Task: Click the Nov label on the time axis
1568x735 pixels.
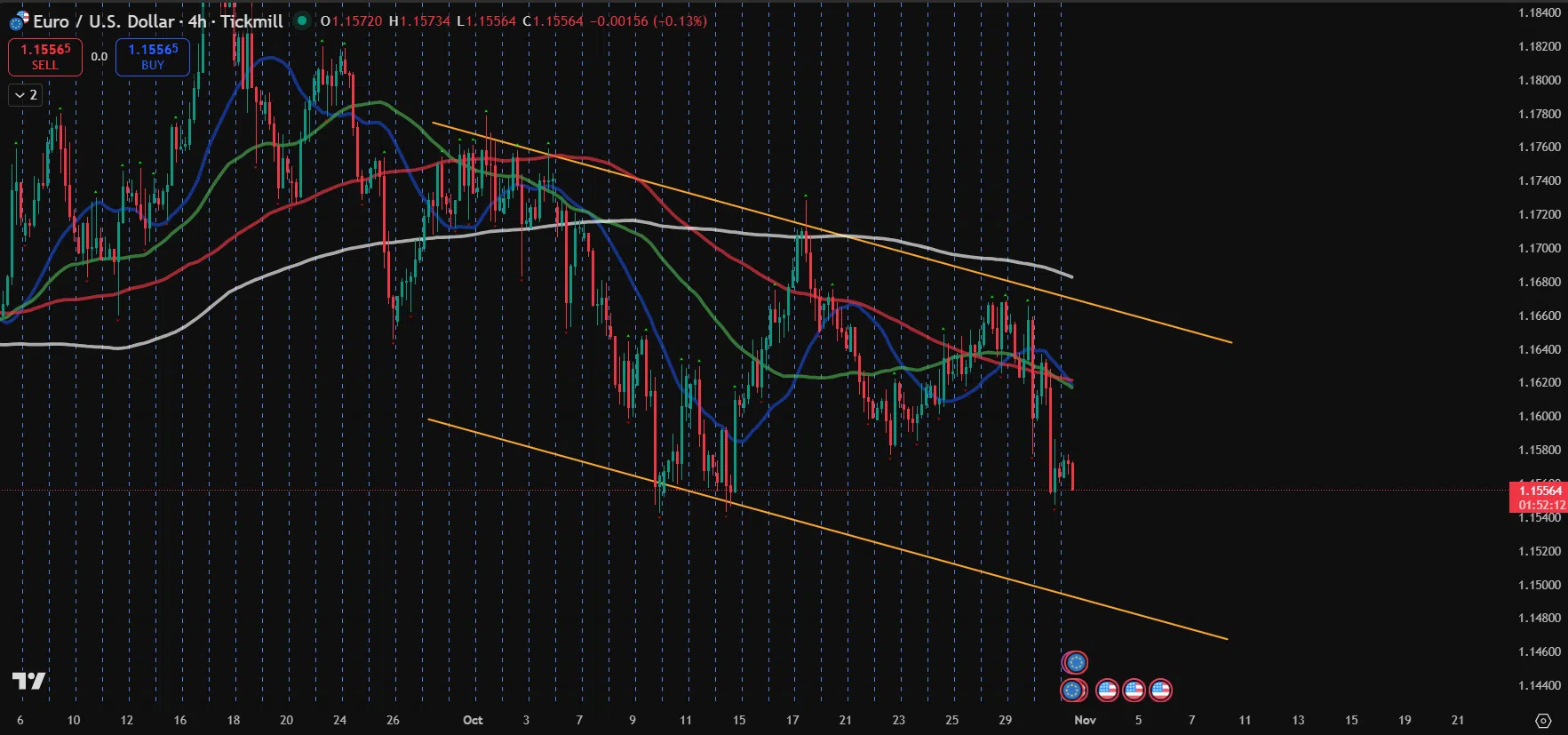Action: click(1085, 720)
